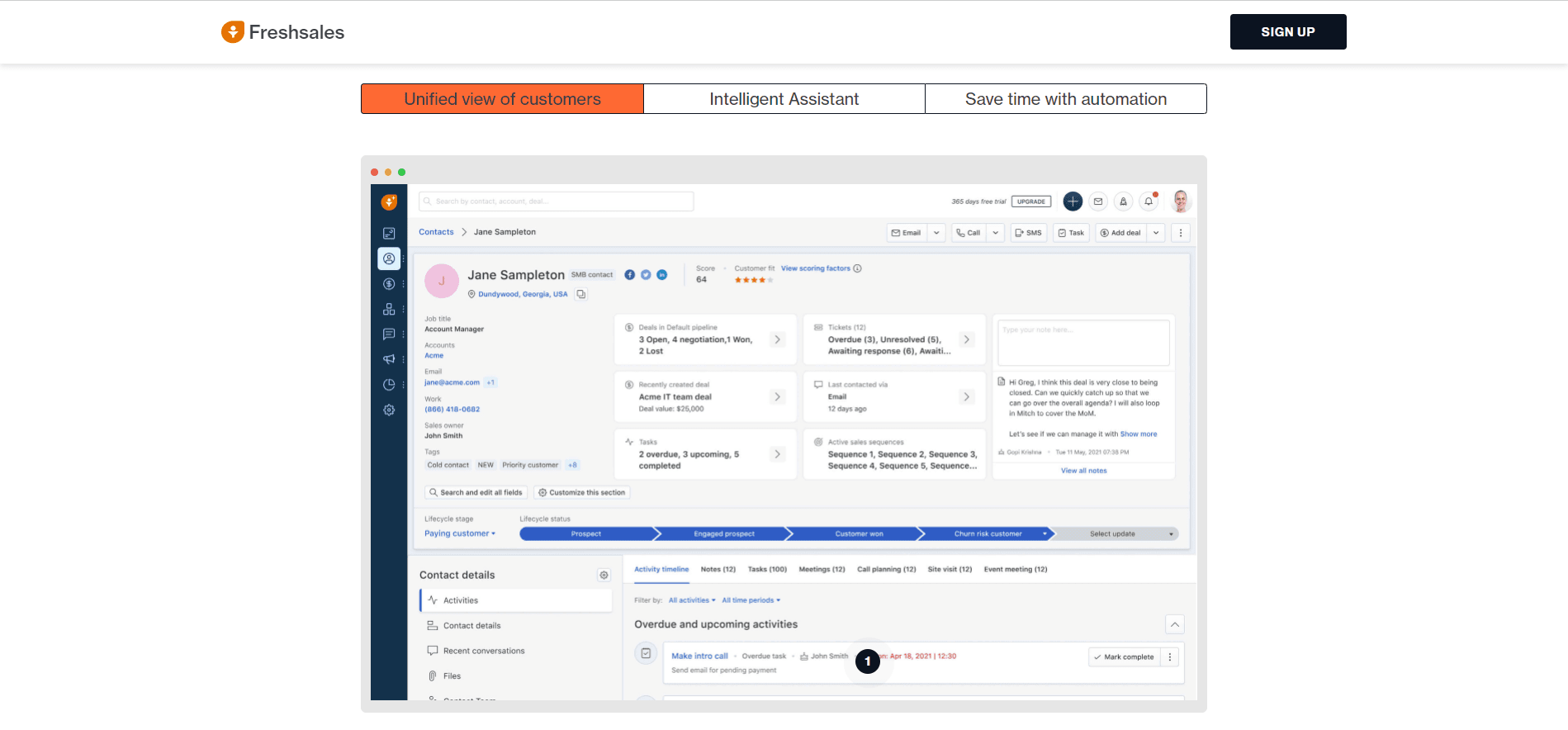Switch to the Intelligent Assistant tab
Screen dimensions: 1568x730
[784, 99]
